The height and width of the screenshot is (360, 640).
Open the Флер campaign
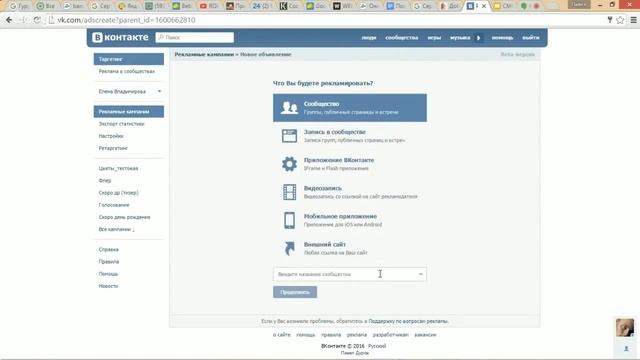[x=105, y=180]
